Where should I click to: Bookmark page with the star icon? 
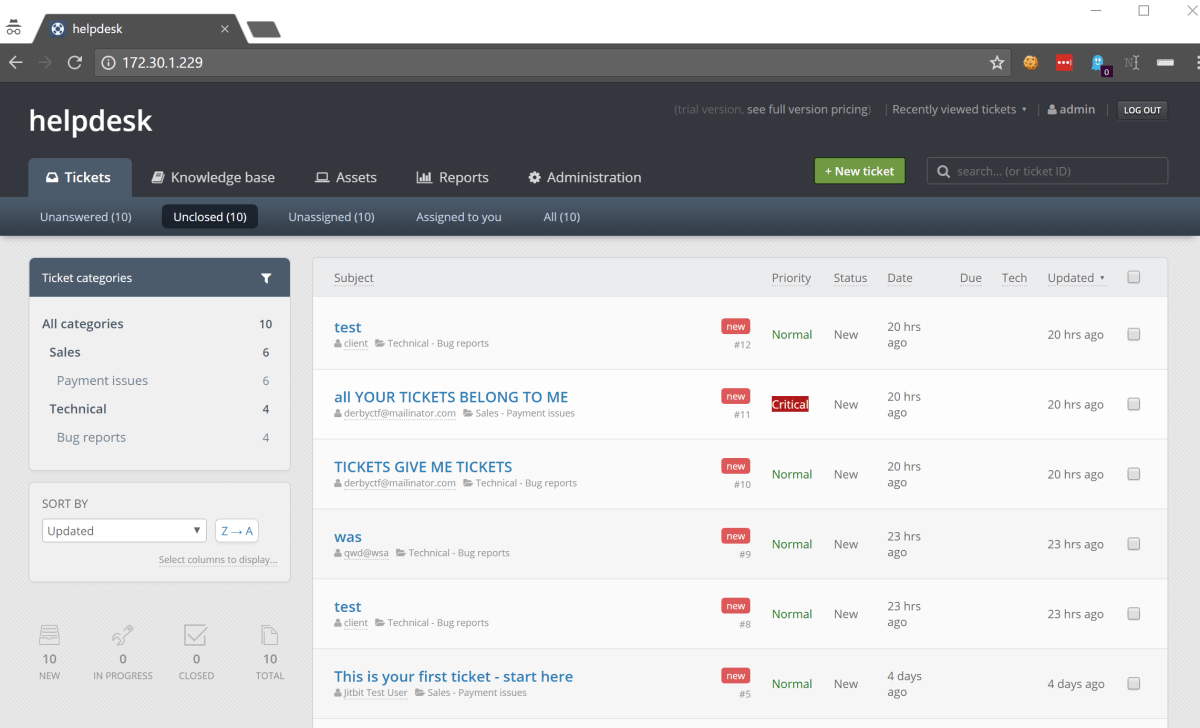(x=997, y=62)
